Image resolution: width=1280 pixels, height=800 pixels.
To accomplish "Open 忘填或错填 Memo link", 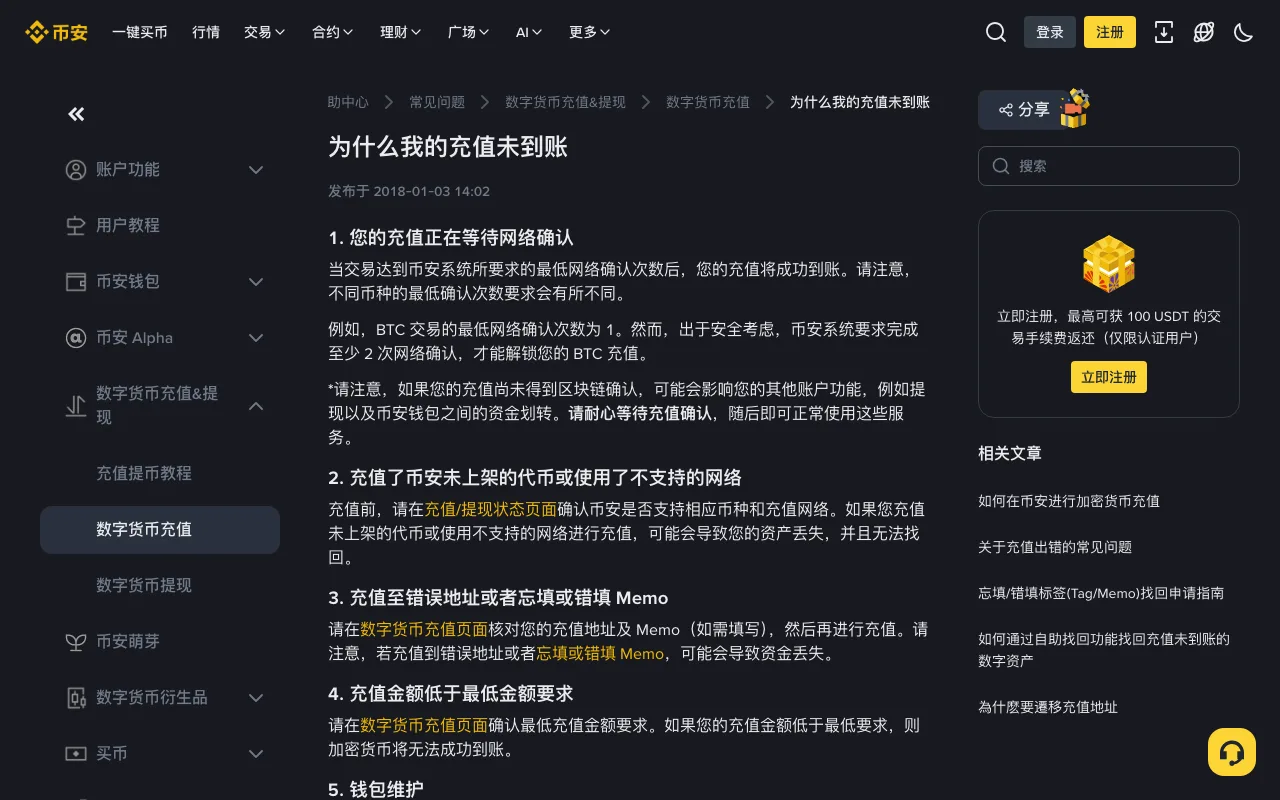I will click(x=600, y=653).
